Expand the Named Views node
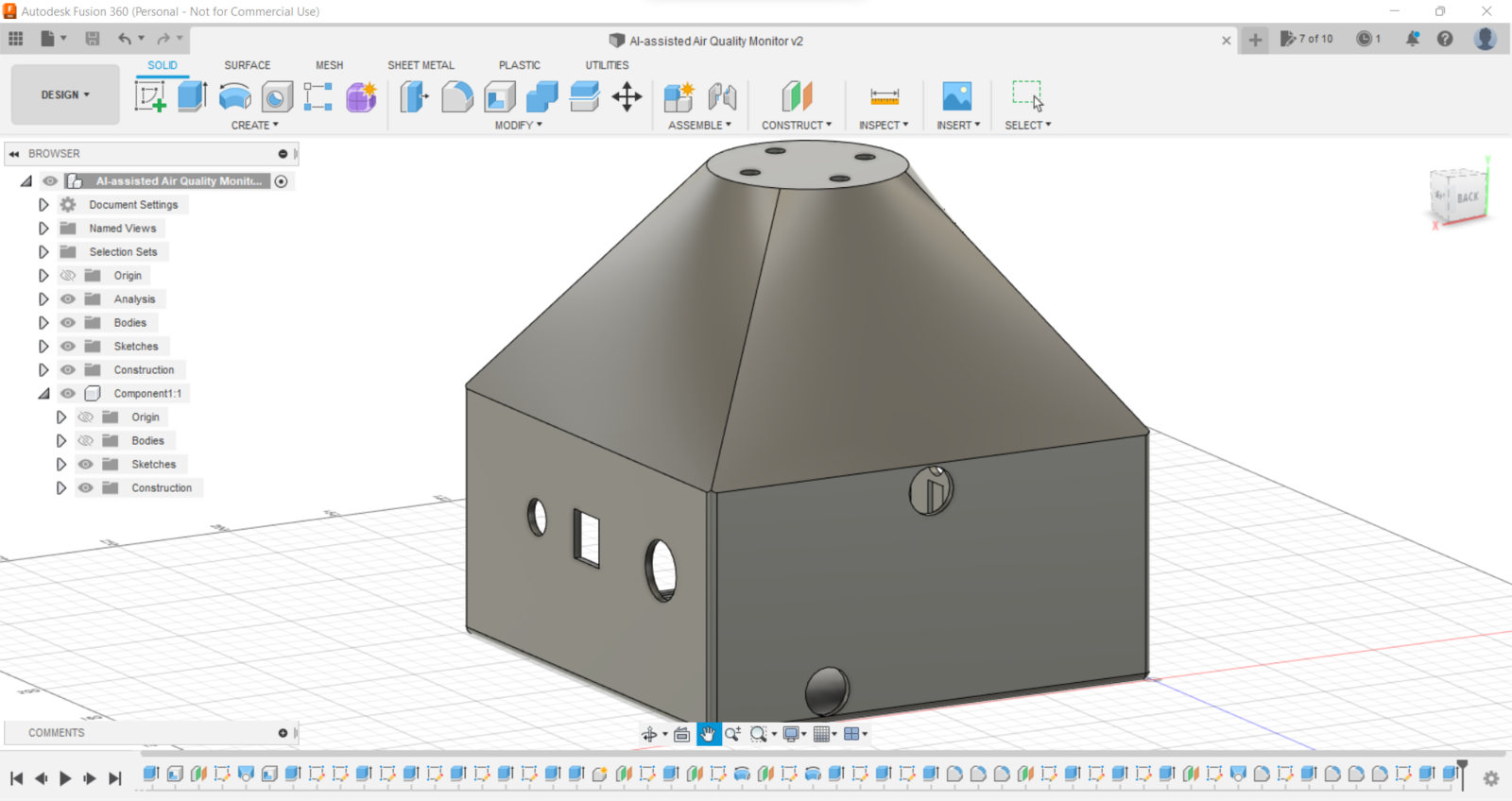 tap(43, 229)
